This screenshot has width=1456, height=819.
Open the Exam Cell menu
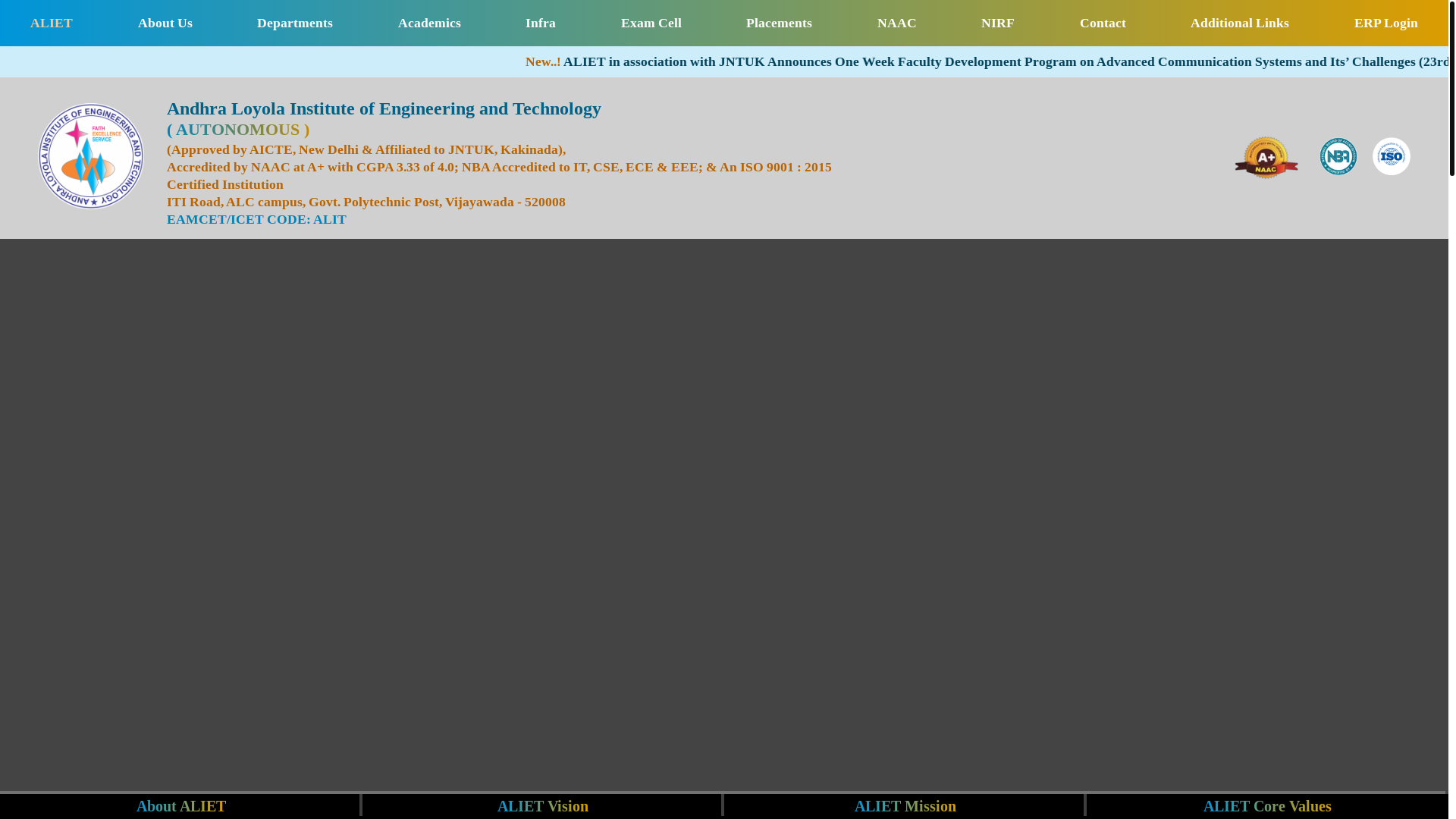(x=651, y=23)
